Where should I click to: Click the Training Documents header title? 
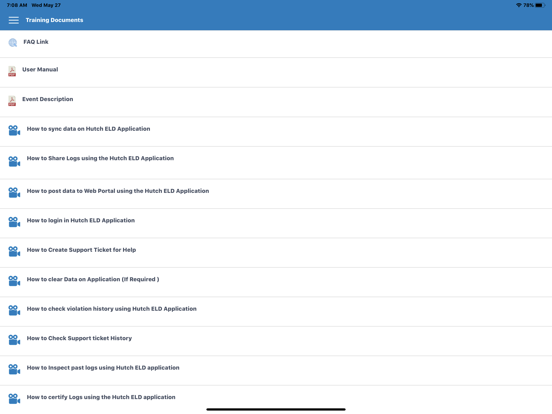pos(54,20)
